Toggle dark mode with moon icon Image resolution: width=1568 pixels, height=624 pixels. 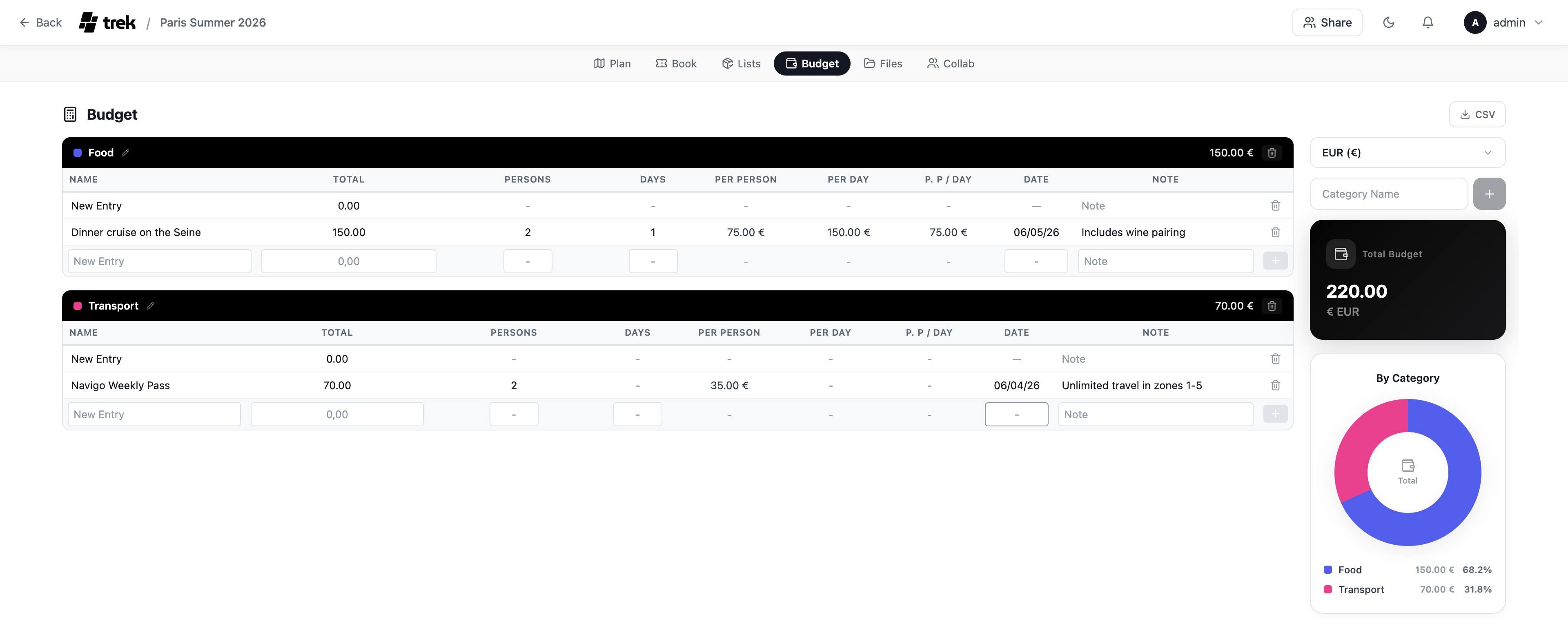pyautogui.click(x=1388, y=22)
